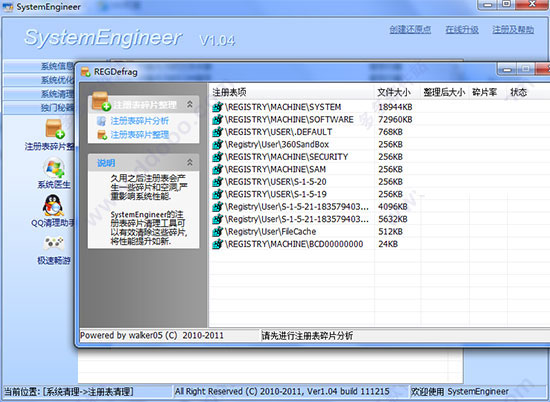Select the \REGISTRY\MACHINE\SYSTEM entry text
Image resolution: width=550 pixels, height=402 pixels.
[283, 107]
